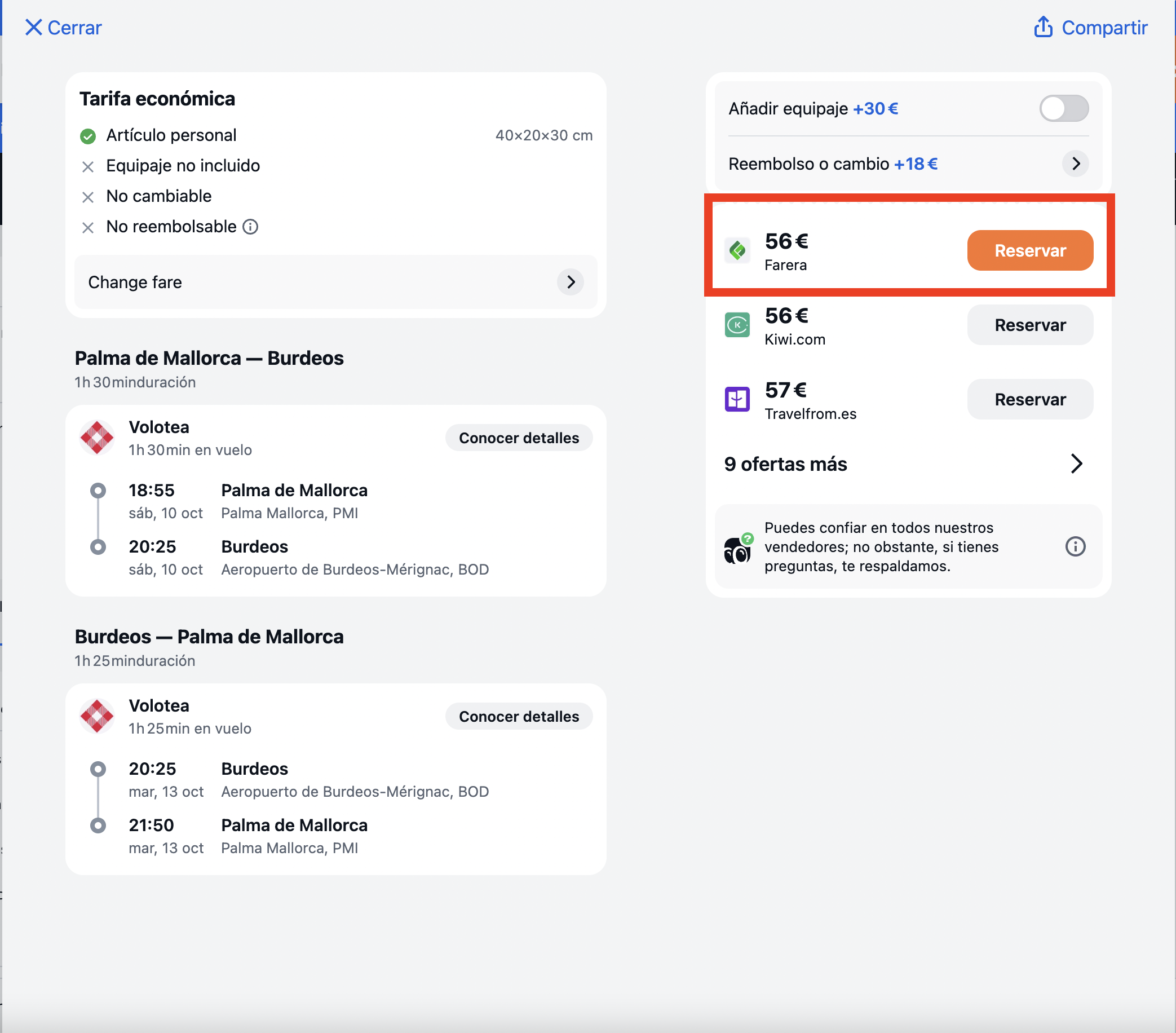Click the info icon next to No reembolsable
The height and width of the screenshot is (1033, 1176).
pyautogui.click(x=250, y=227)
